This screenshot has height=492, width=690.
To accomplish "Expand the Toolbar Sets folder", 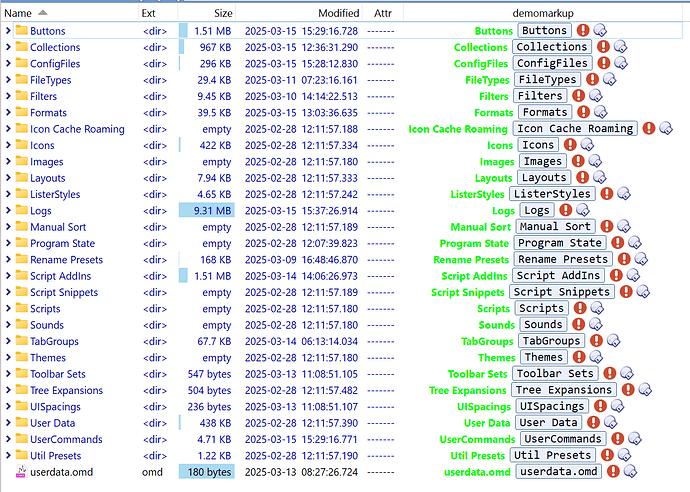I will (x=8, y=374).
